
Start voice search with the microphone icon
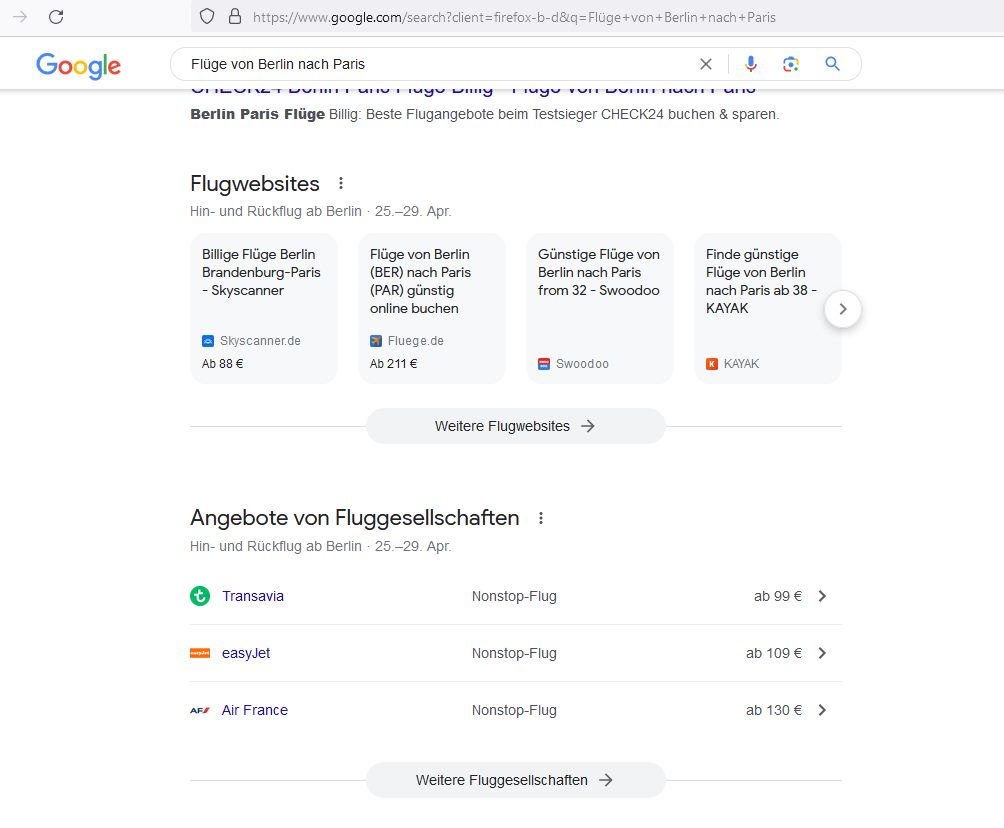tap(751, 64)
